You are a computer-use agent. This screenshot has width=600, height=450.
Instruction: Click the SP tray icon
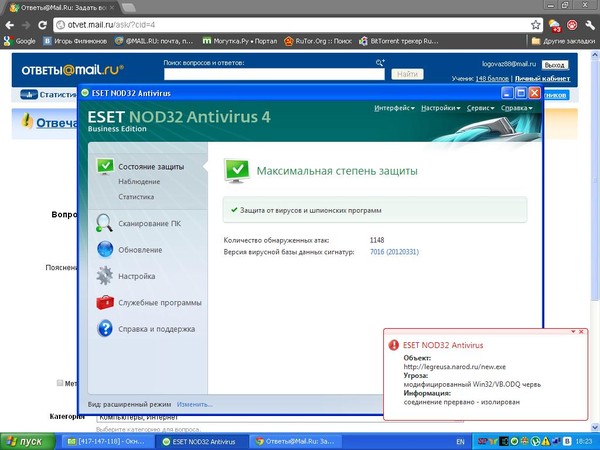482,442
